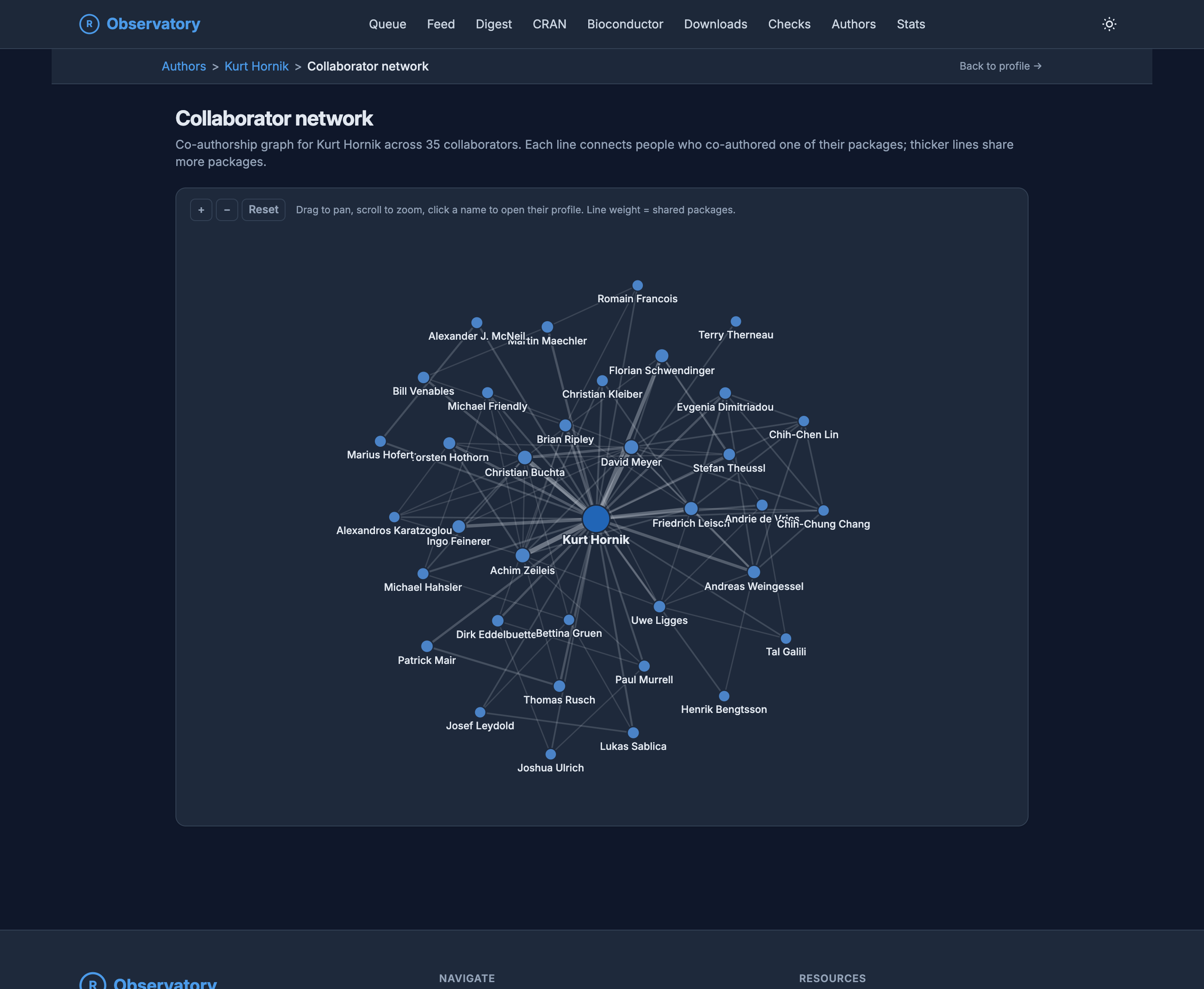Screen dimensions: 1204x989
Task: Open the Feed nav item
Action: pos(441,24)
